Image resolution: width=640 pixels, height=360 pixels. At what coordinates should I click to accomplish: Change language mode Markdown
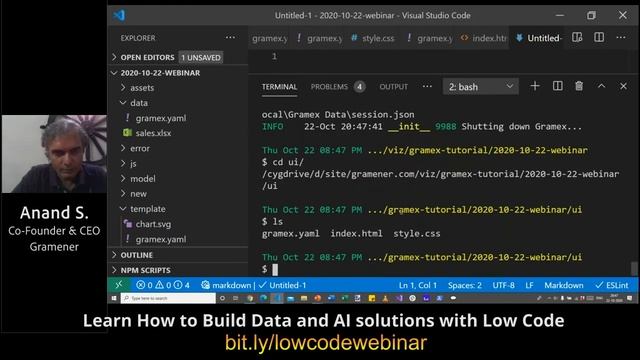pyautogui.click(x=564, y=285)
